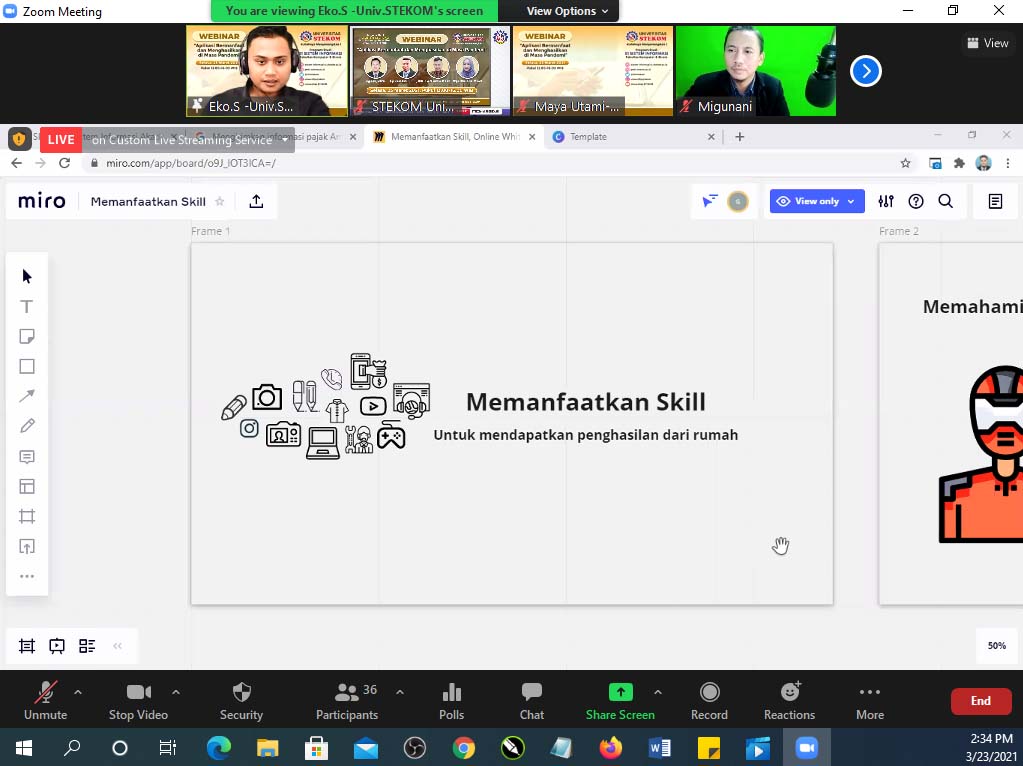Select the Miro cursor select tool
The width and height of the screenshot is (1023, 766).
[x=27, y=276]
